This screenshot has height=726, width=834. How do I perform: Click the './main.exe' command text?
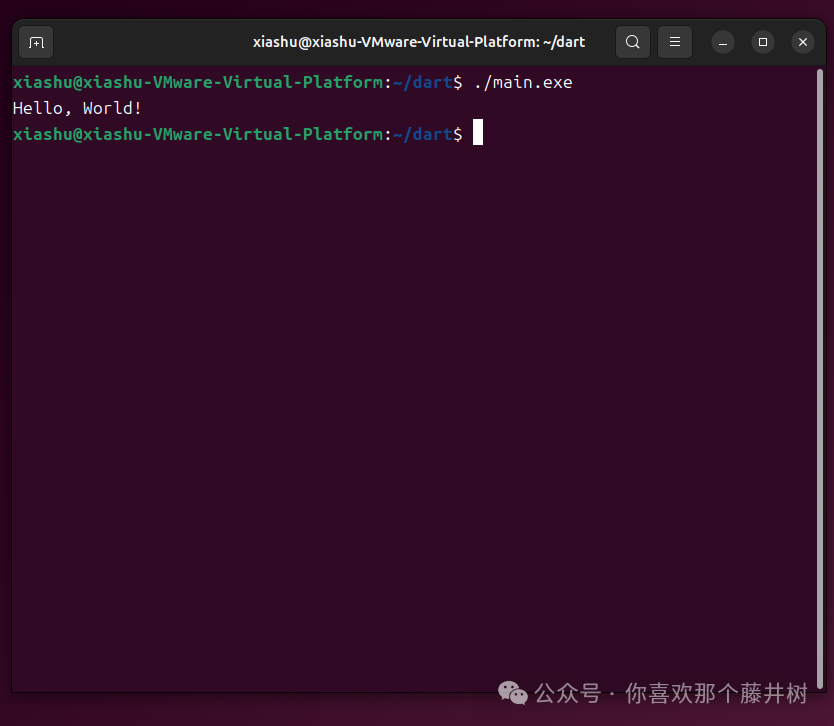[x=523, y=82]
